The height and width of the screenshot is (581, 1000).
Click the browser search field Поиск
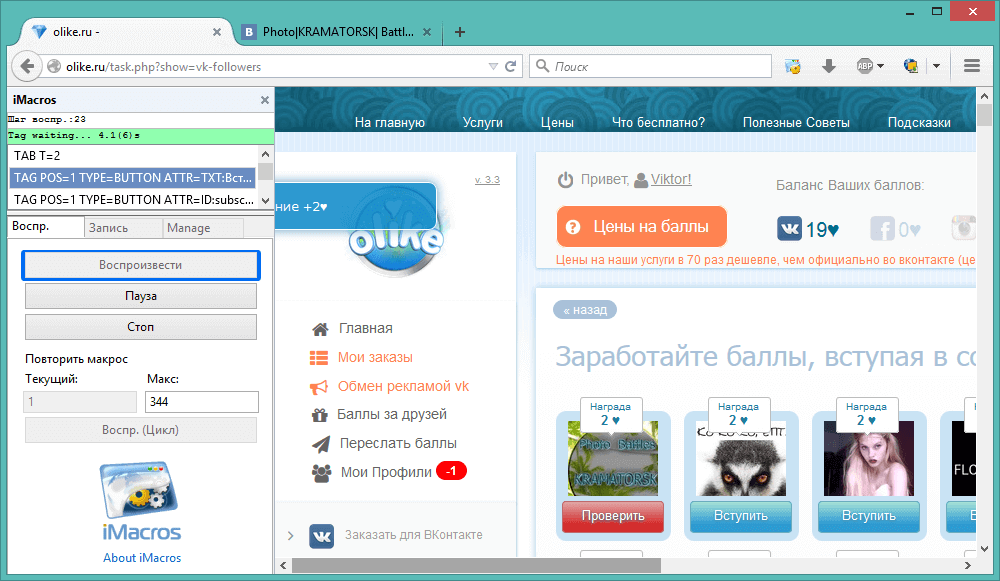tap(651, 66)
